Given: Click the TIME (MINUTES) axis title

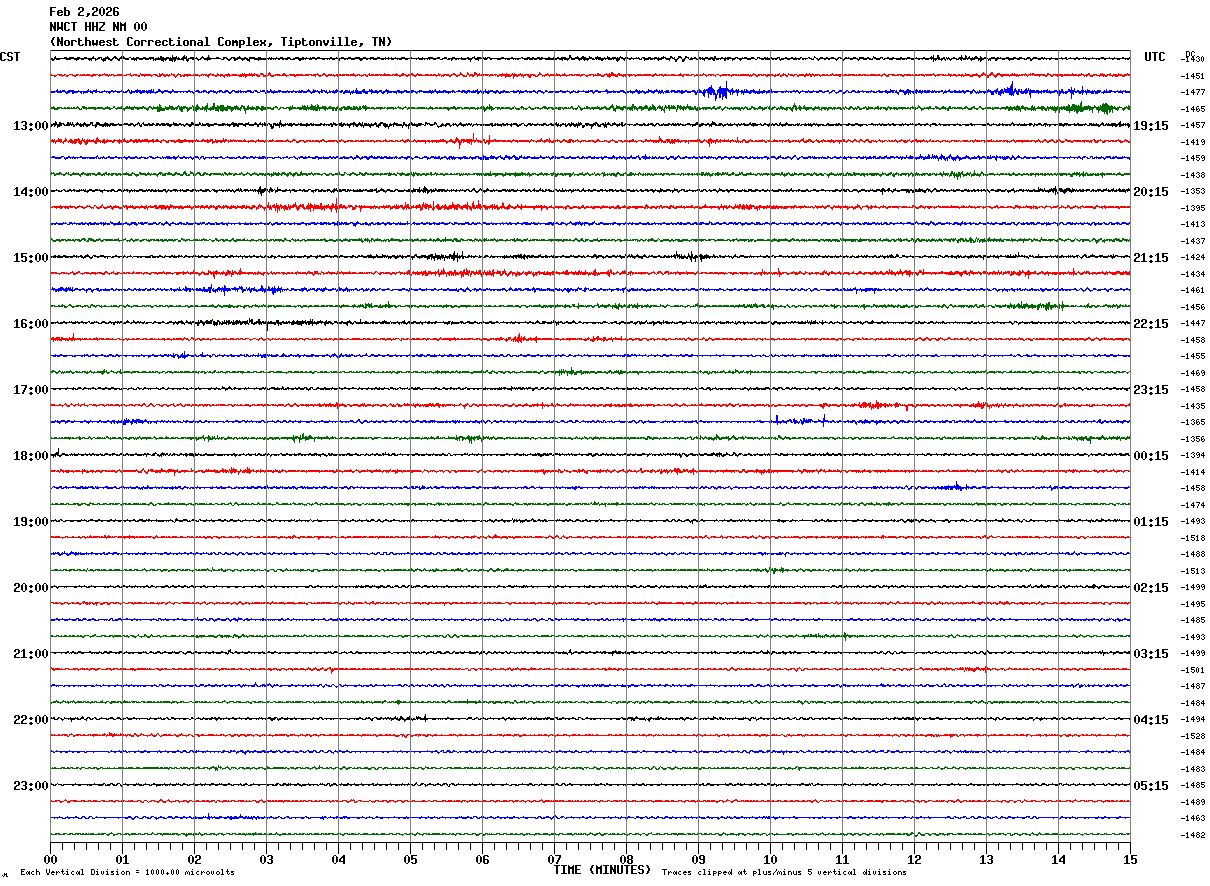Looking at the screenshot, I should [602, 870].
